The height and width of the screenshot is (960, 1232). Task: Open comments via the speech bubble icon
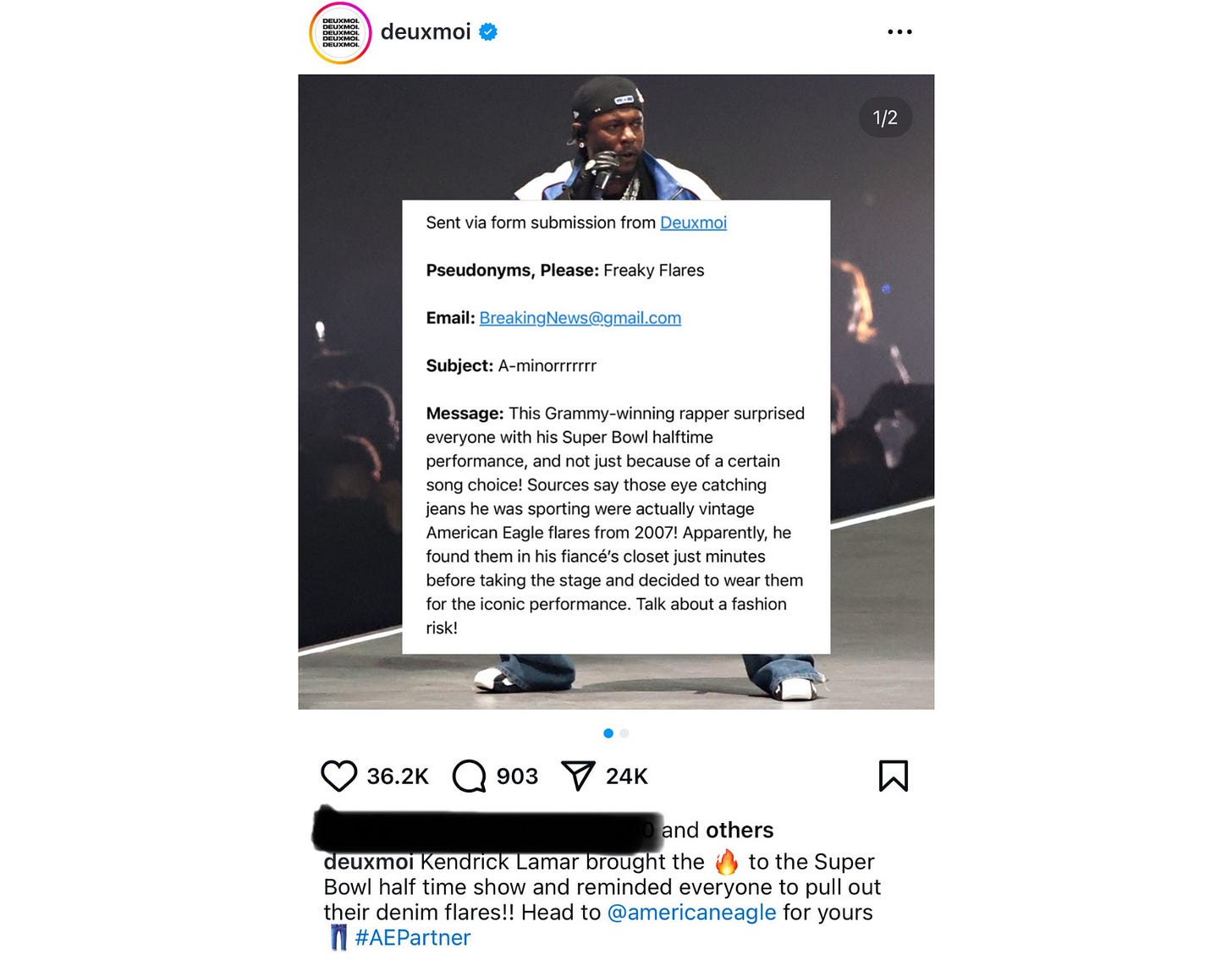(x=470, y=776)
